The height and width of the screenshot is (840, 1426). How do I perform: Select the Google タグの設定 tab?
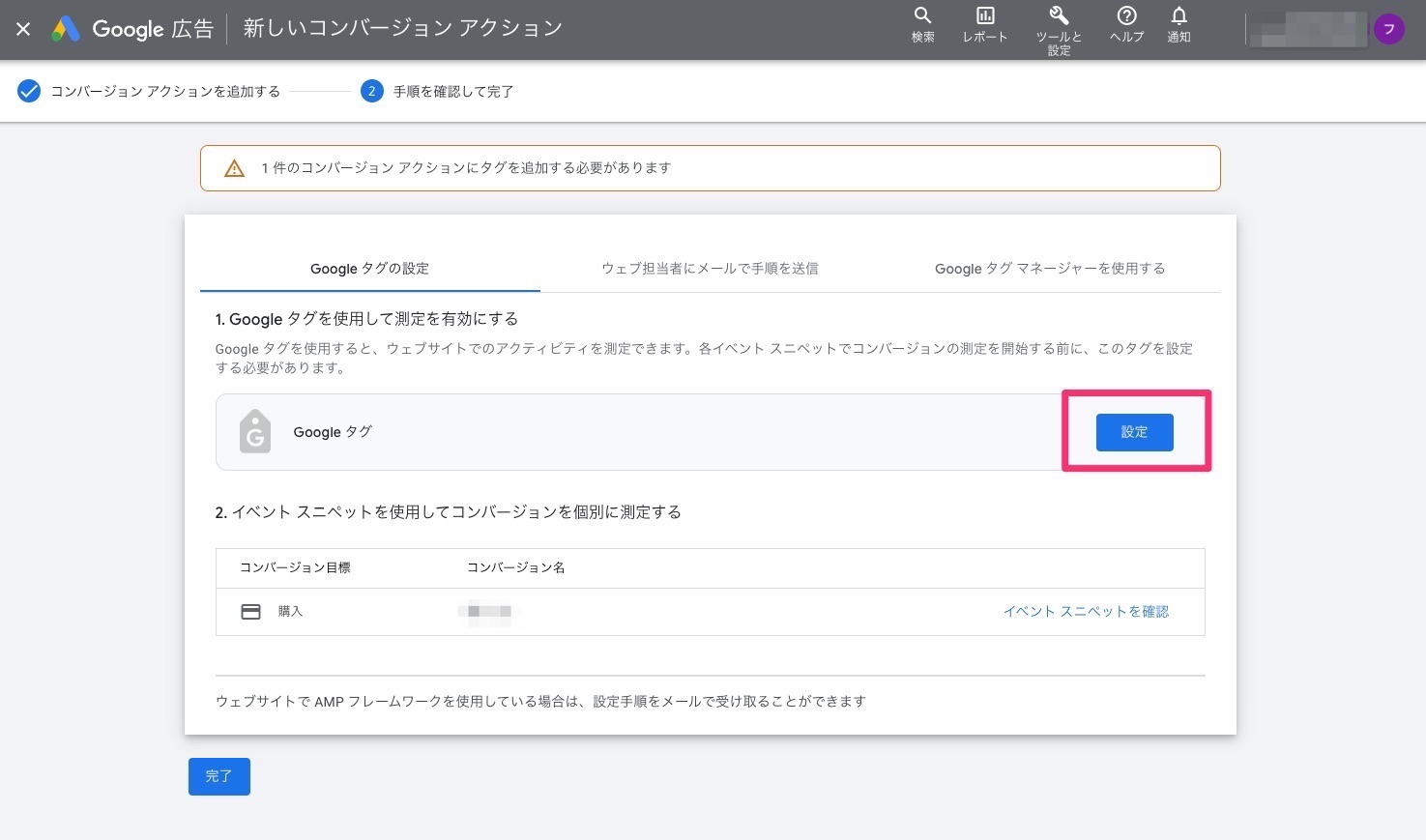tap(369, 269)
